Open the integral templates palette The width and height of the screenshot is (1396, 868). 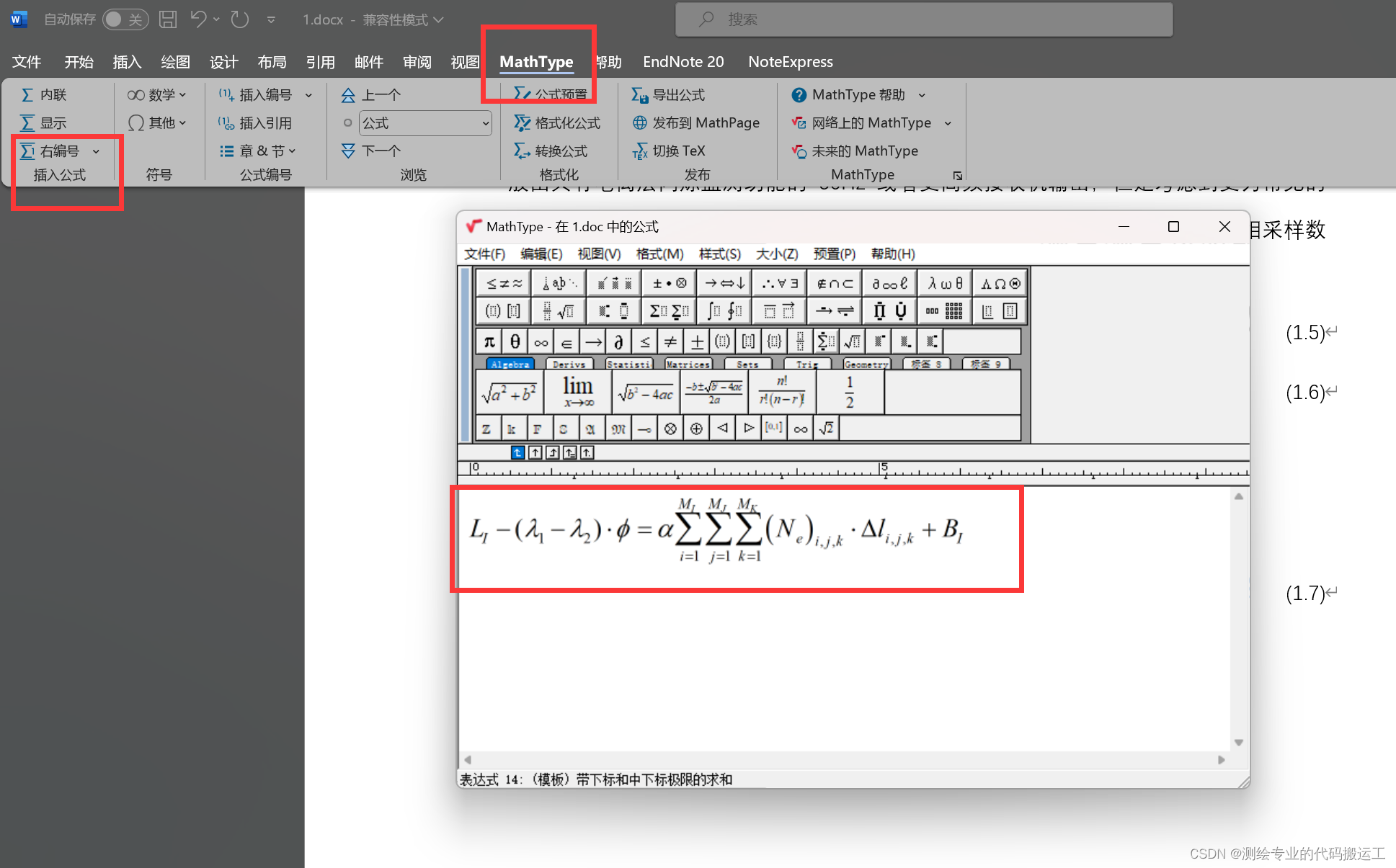click(724, 310)
